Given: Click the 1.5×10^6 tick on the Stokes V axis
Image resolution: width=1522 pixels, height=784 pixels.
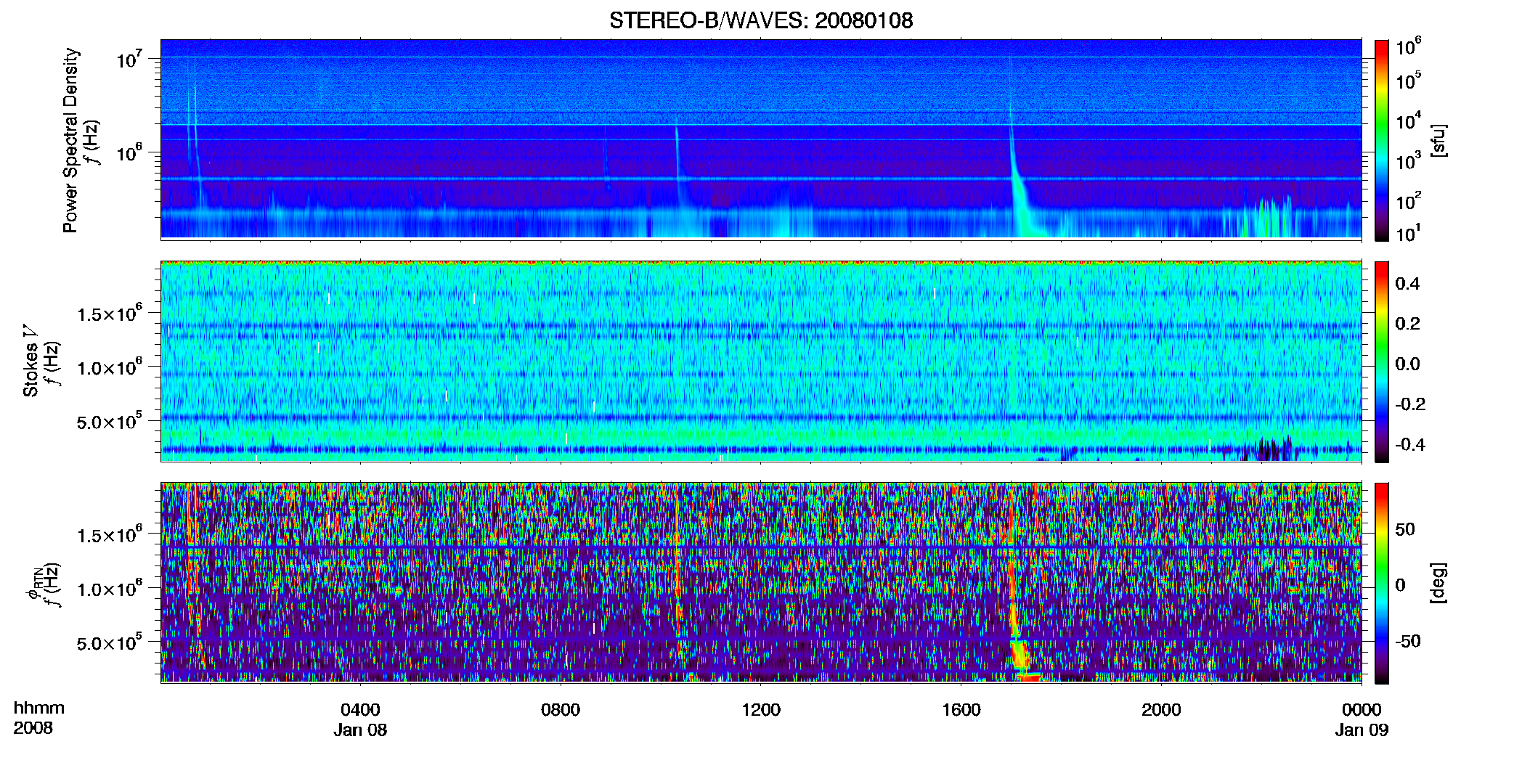Looking at the screenshot, I should click(x=110, y=314).
